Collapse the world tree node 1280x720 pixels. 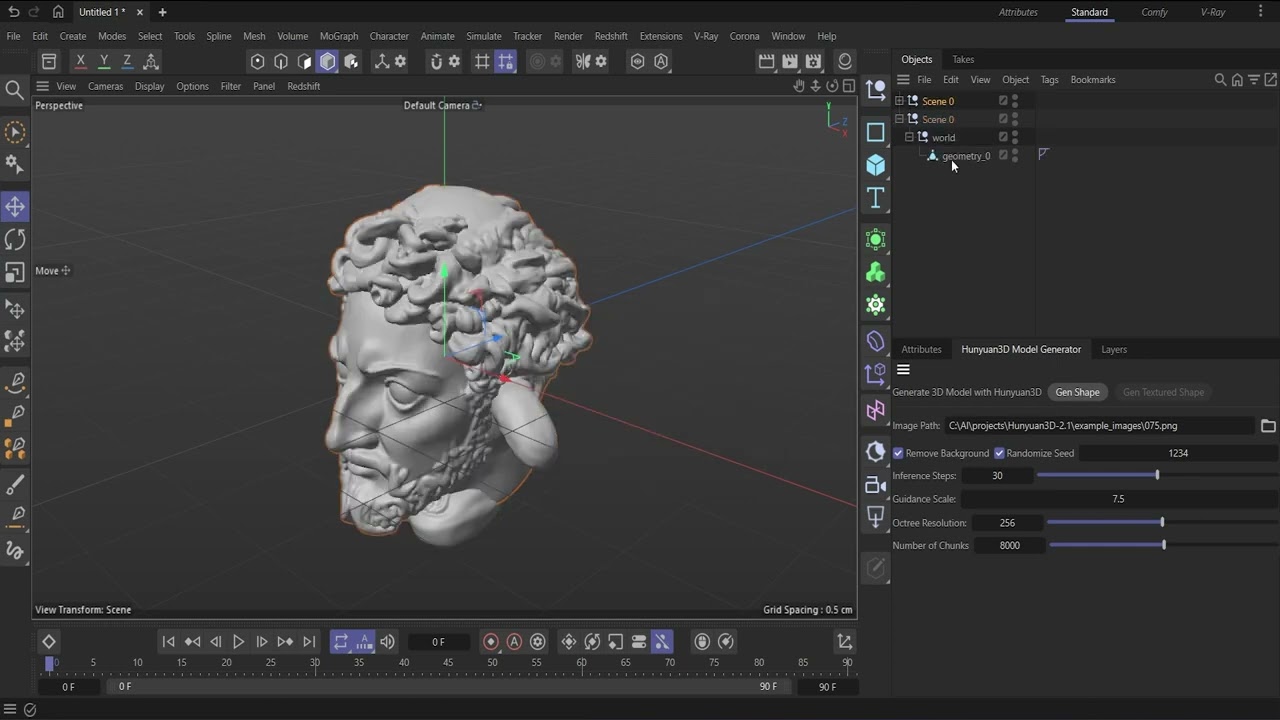[x=909, y=137]
